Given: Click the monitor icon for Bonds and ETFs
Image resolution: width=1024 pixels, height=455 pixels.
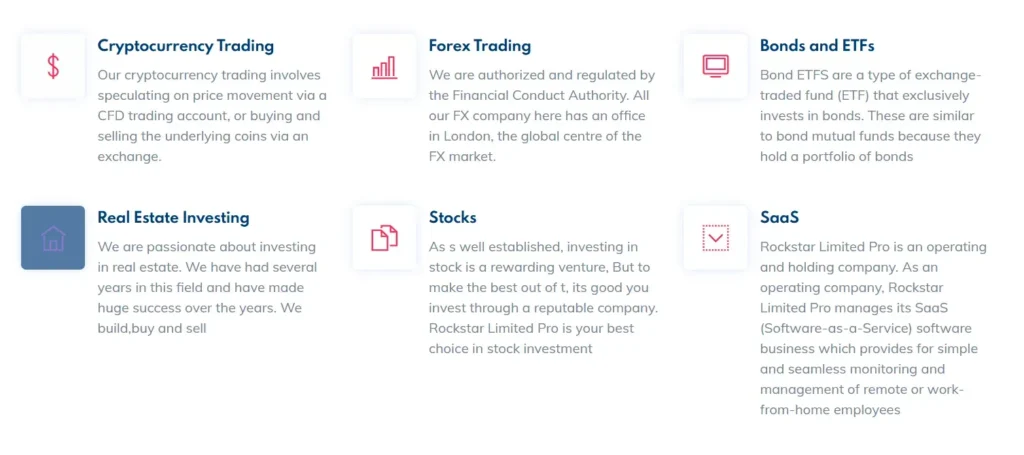Looking at the screenshot, I should pyautogui.click(x=715, y=66).
